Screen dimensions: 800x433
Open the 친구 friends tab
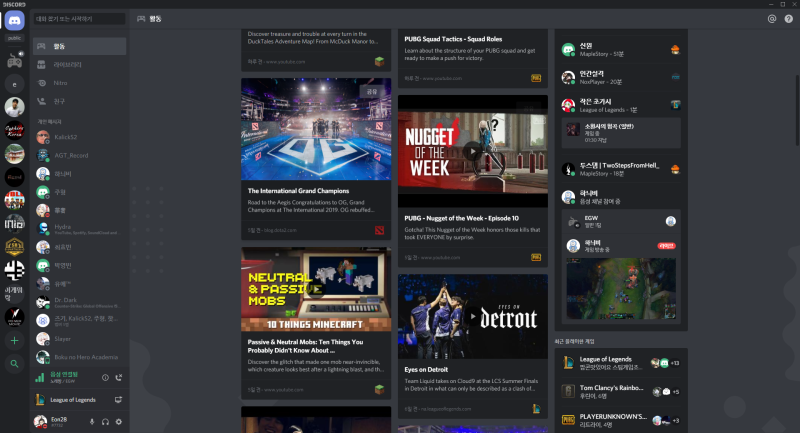80,101
